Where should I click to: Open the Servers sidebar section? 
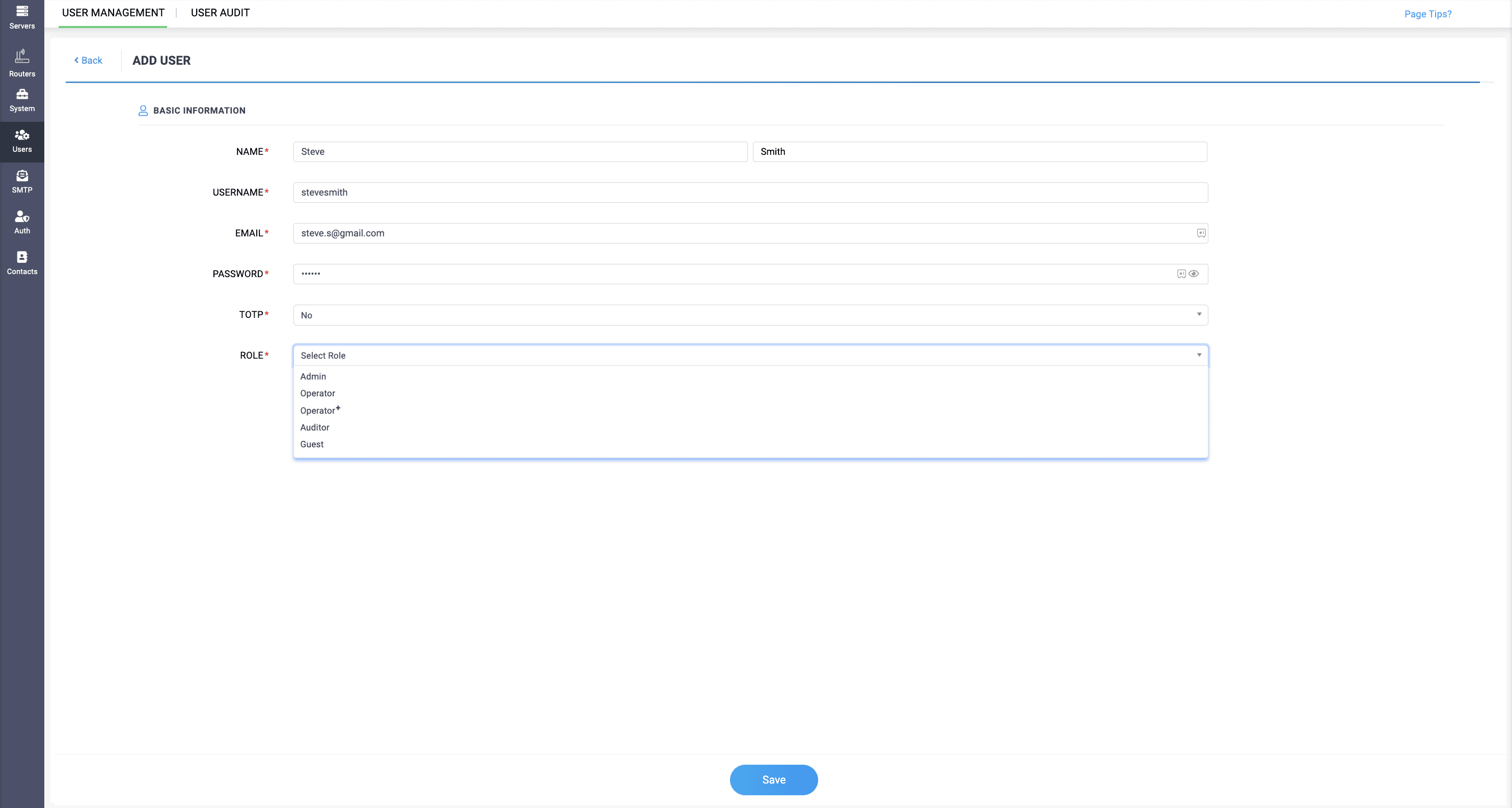(22, 17)
